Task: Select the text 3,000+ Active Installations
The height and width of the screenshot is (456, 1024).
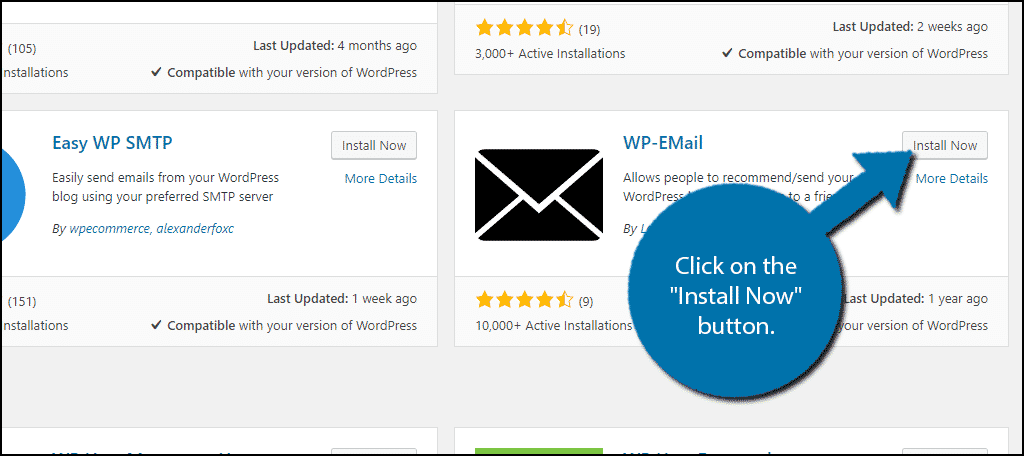Action: coord(550,54)
